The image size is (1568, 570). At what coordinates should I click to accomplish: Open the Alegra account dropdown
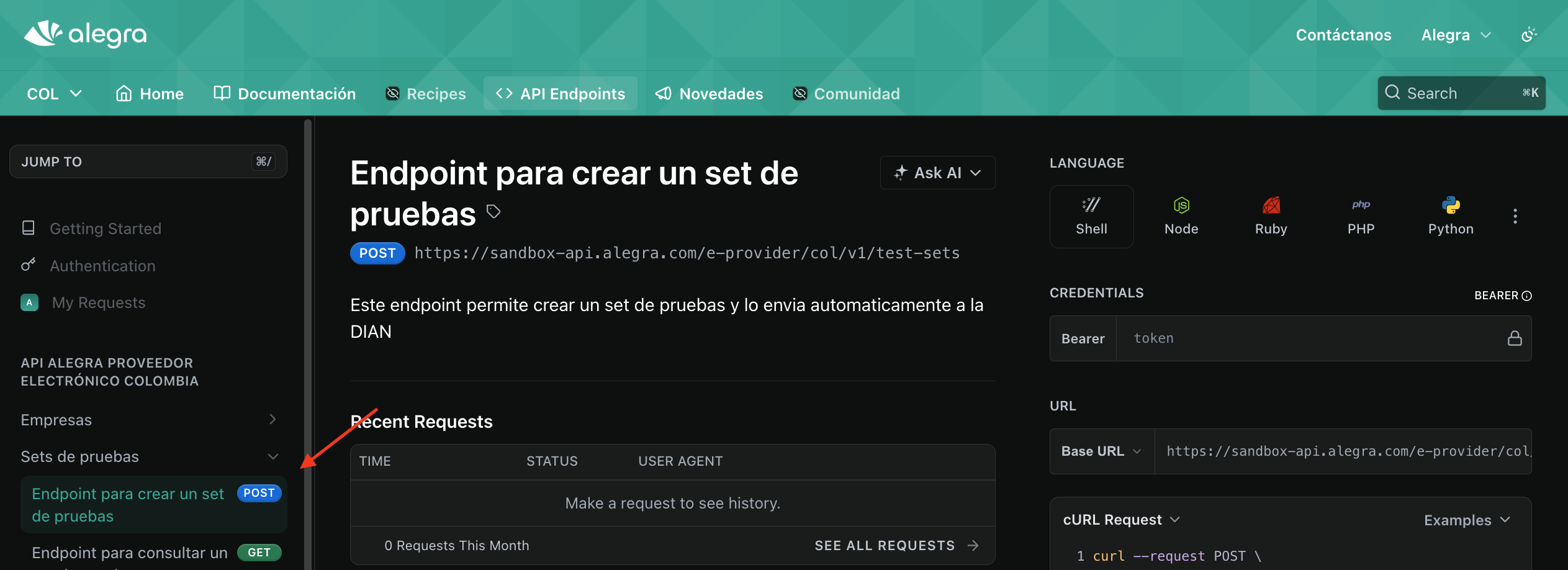(1456, 35)
